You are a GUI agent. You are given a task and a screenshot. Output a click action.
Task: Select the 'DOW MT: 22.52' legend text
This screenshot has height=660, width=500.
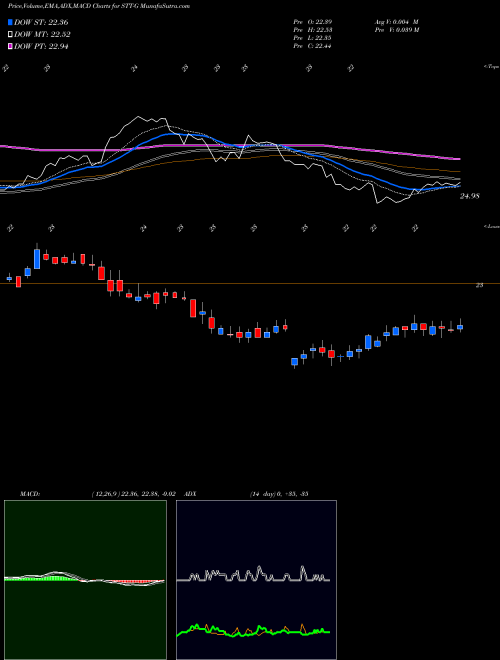pyautogui.click(x=42, y=35)
